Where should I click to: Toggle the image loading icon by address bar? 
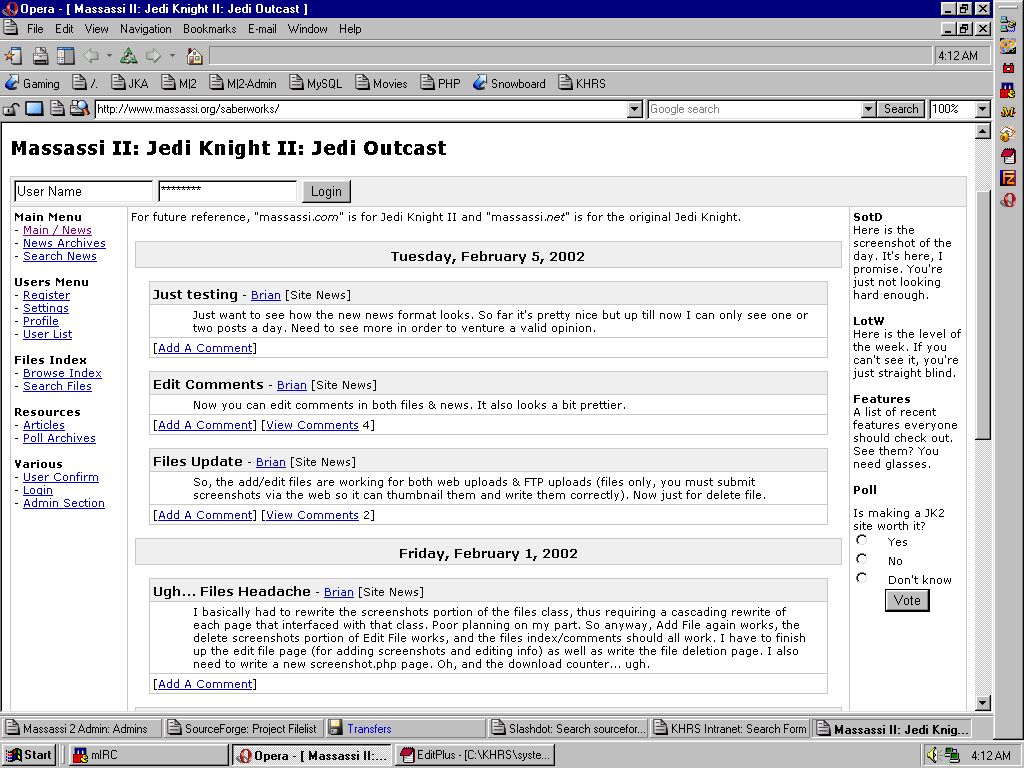coord(34,109)
